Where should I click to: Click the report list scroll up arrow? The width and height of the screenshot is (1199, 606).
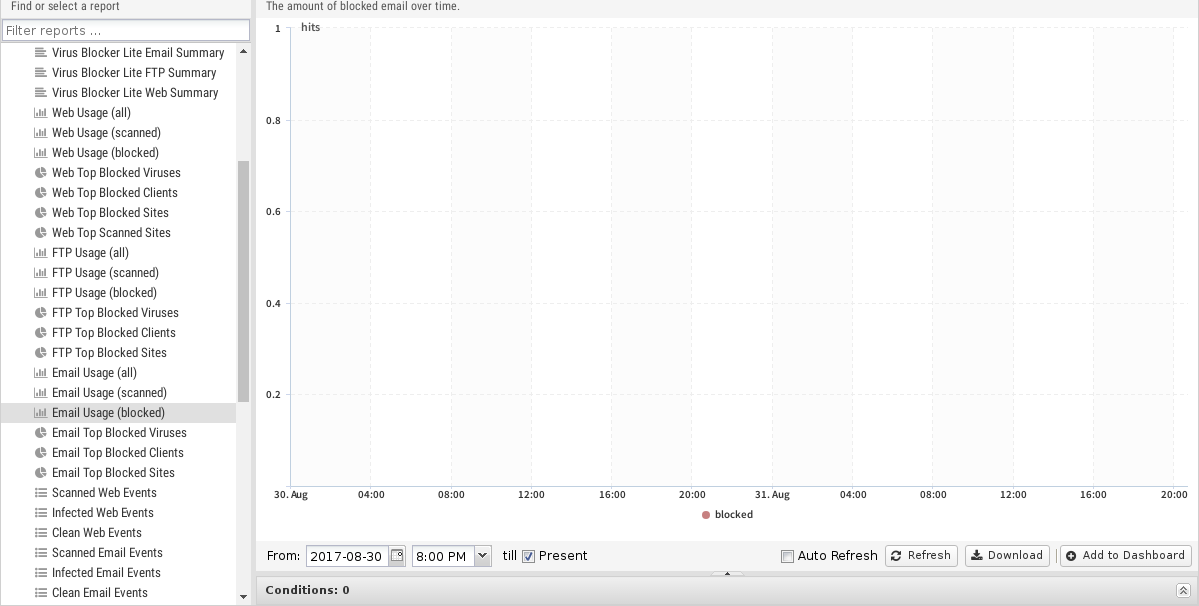click(x=243, y=51)
